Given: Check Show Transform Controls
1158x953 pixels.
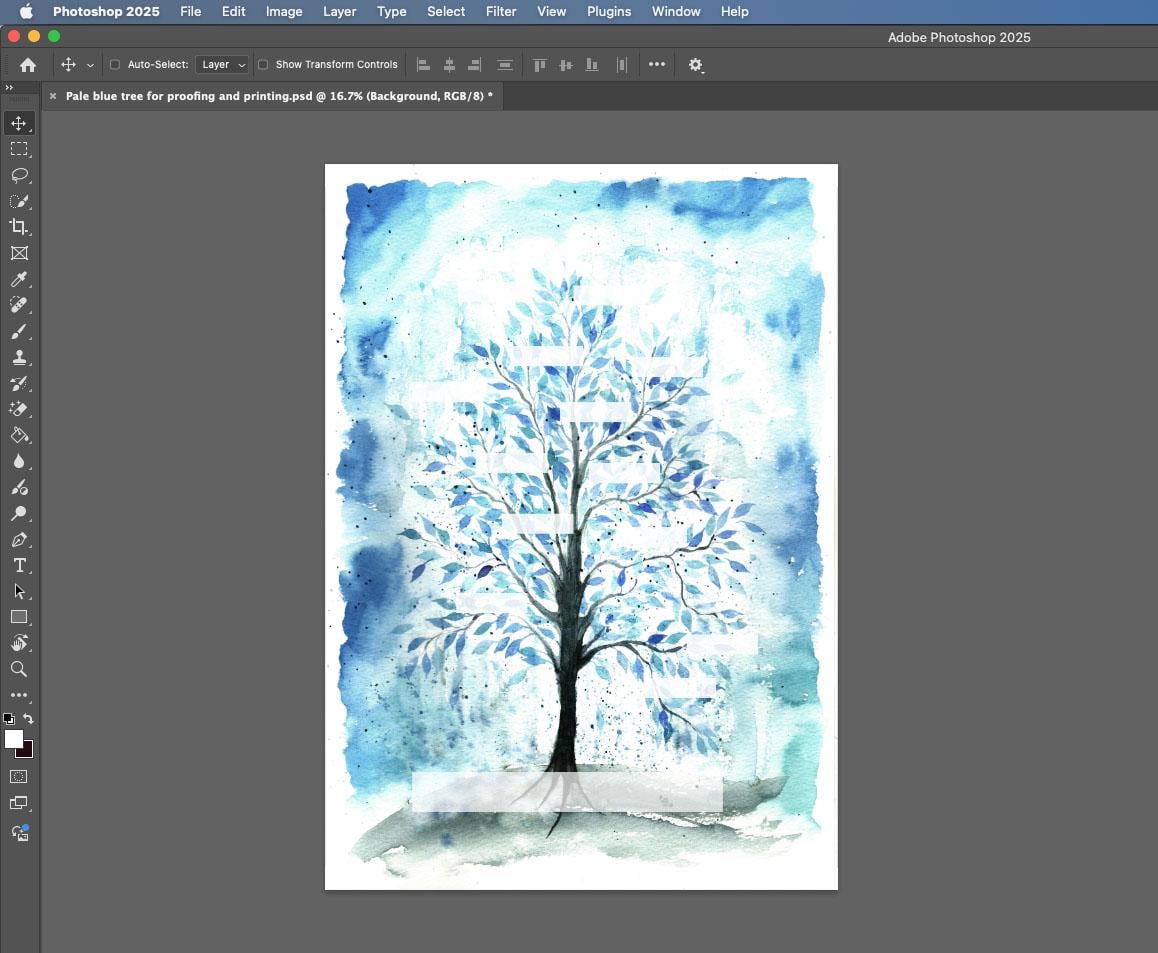Looking at the screenshot, I should point(263,64).
